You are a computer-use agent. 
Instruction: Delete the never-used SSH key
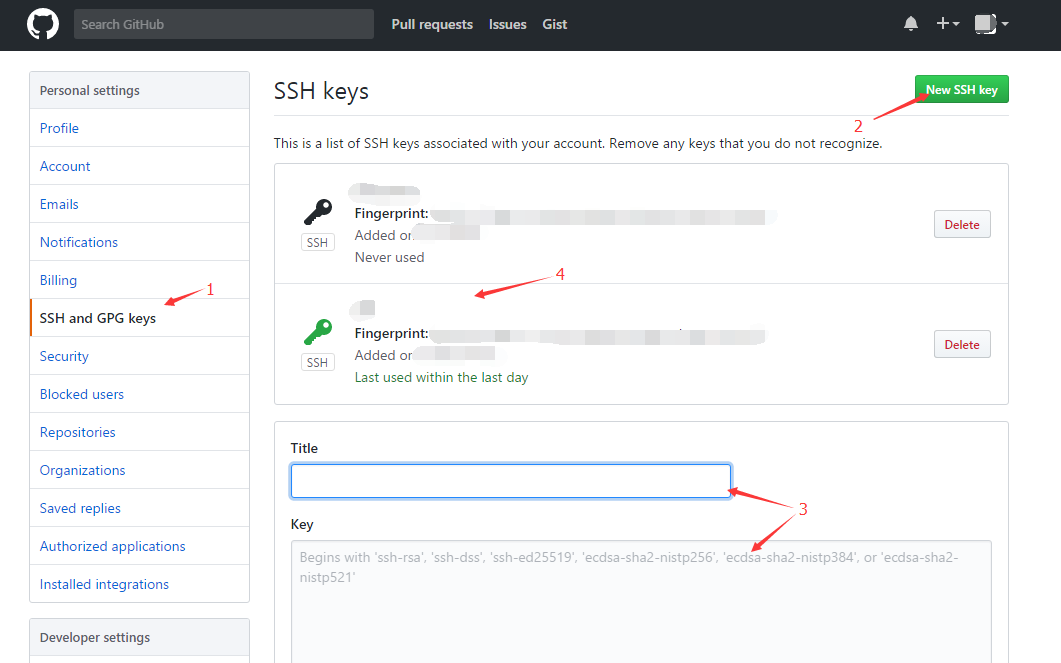pyautogui.click(x=962, y=225)
